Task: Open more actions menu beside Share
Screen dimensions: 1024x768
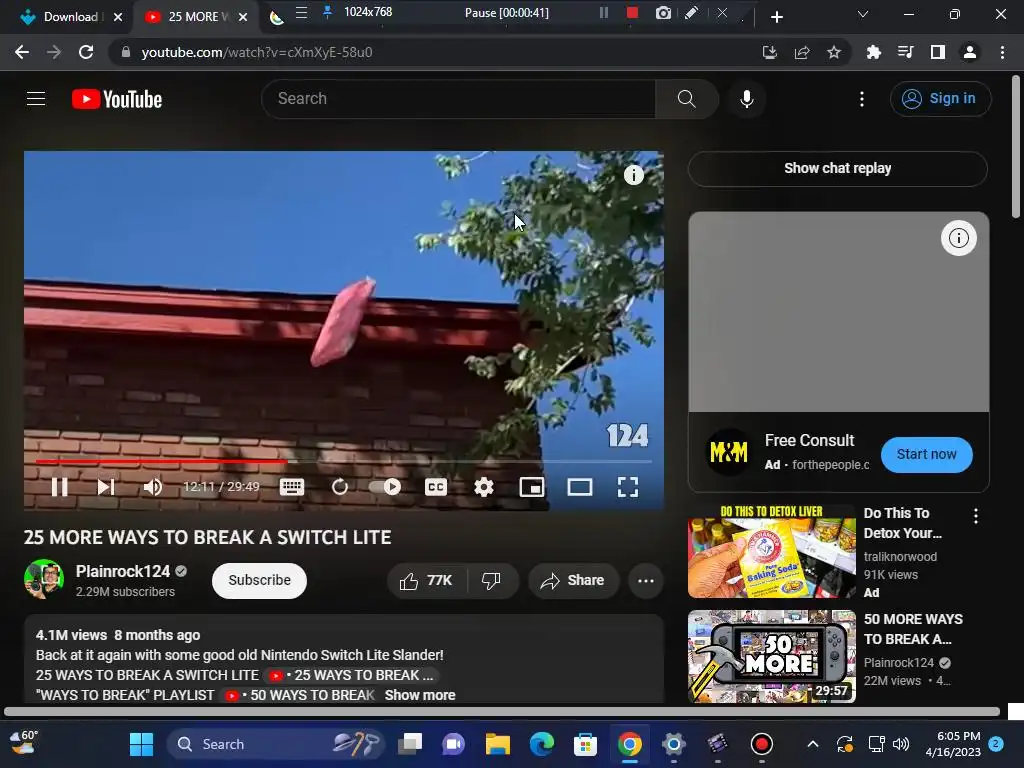Action: pos(646,581)
